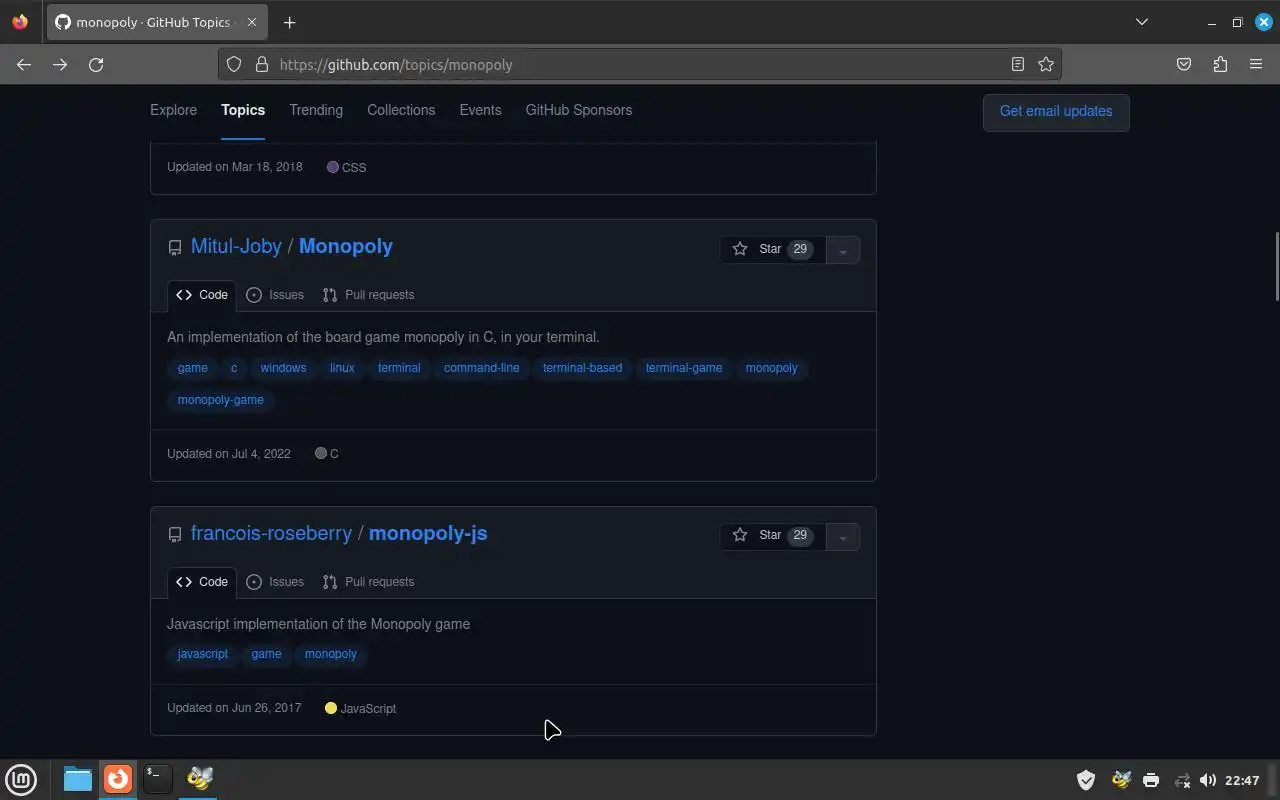Save page to Pocket

pos(1184,64)
